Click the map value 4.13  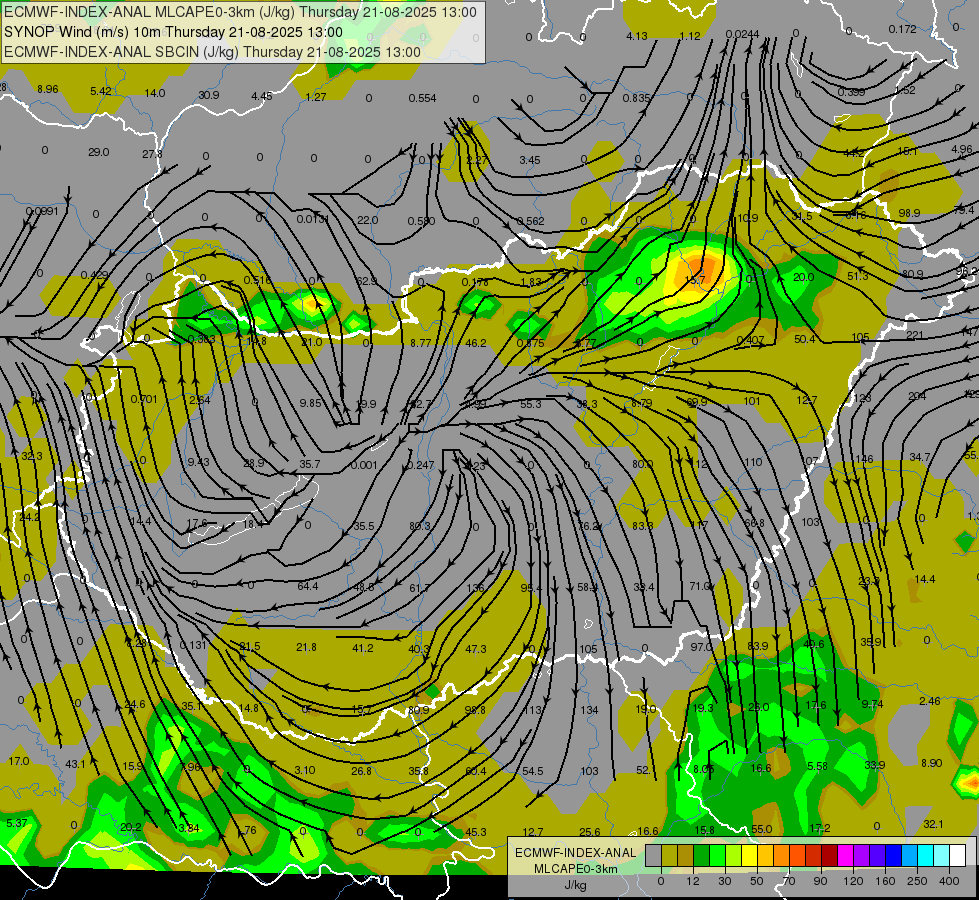tap(637, 36)
